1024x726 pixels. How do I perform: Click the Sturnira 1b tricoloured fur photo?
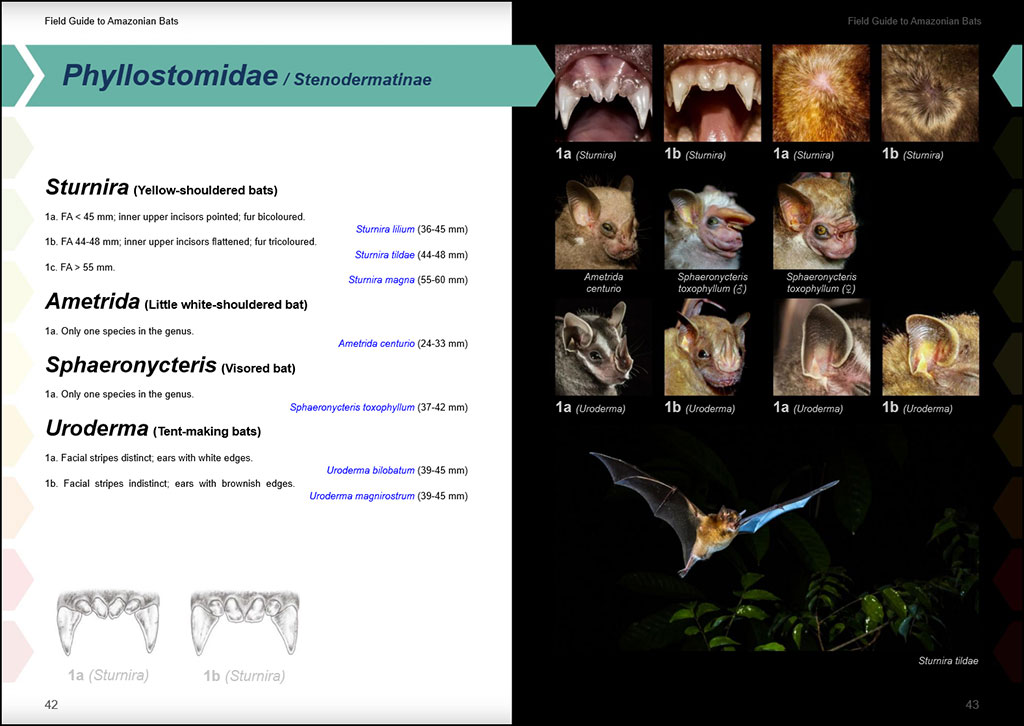click(x=930, y=93)
